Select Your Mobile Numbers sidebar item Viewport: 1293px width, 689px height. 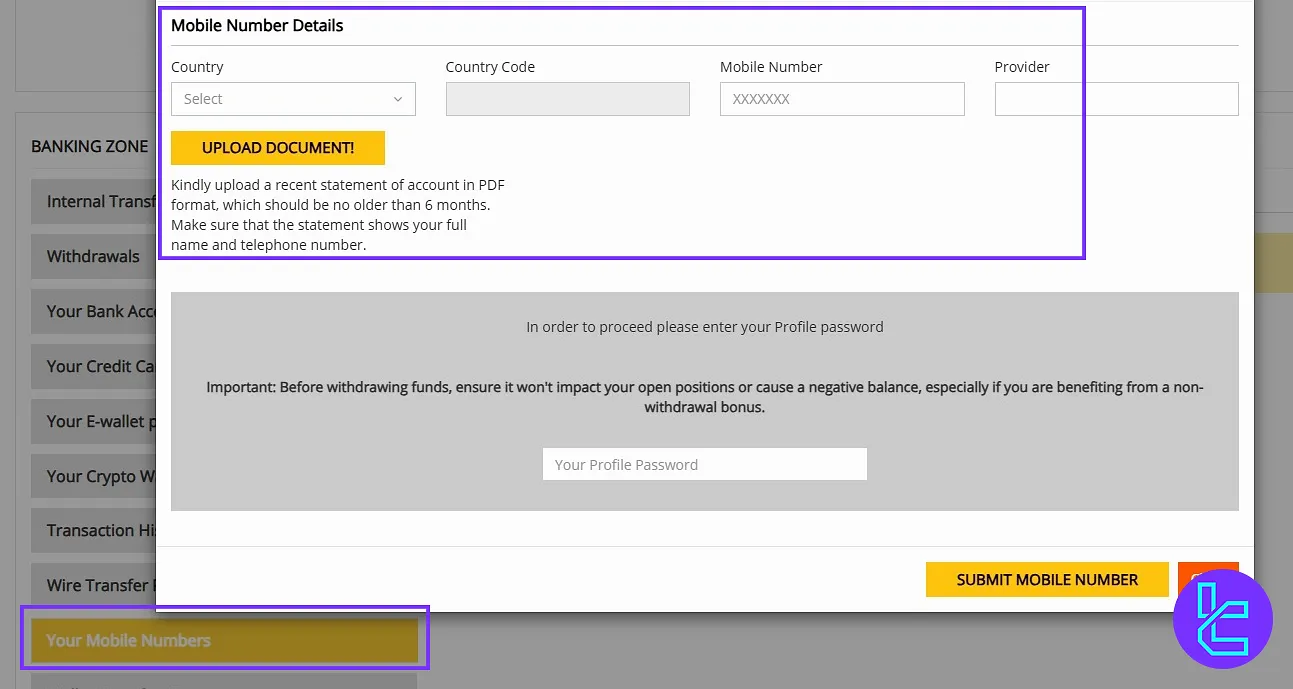pyautogui.click(x=224, y=640)
